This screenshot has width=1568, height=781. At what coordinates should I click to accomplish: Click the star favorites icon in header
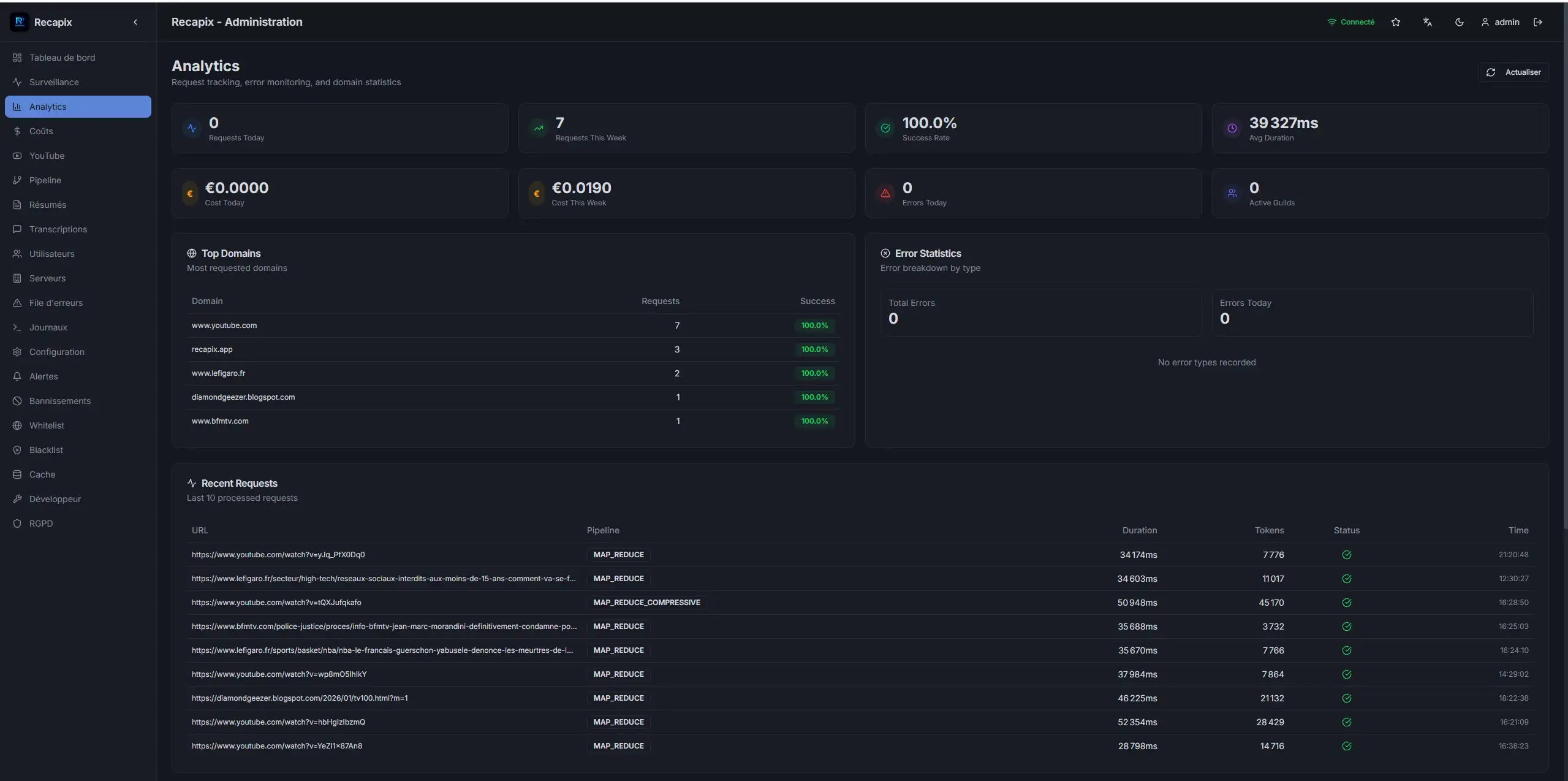pyautogui.click(x=1395, y=22)
